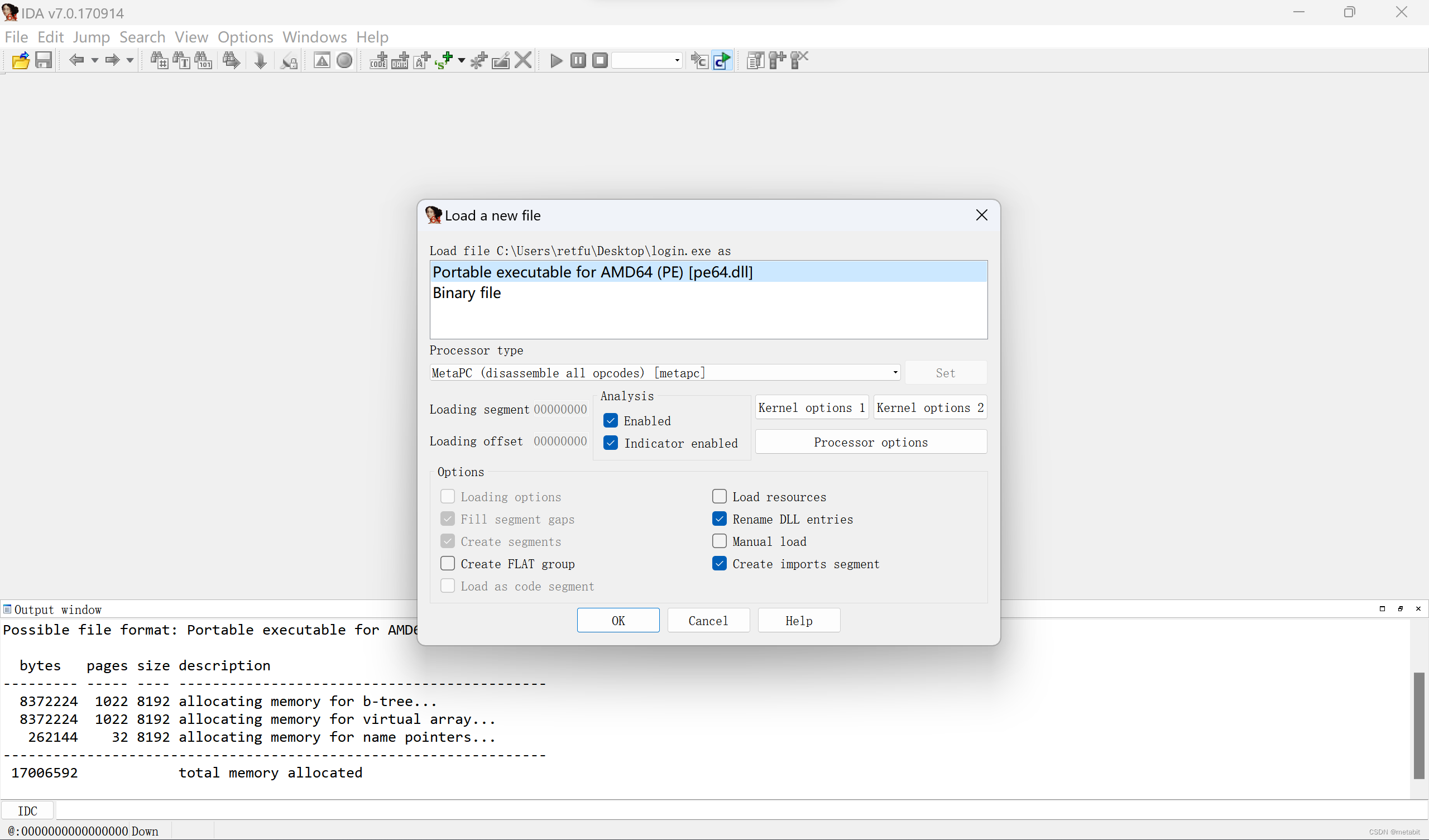This screenshot has width=1429, height=840.
Task: Click the green S plus structure icon
Action: [x=444, y=60]
